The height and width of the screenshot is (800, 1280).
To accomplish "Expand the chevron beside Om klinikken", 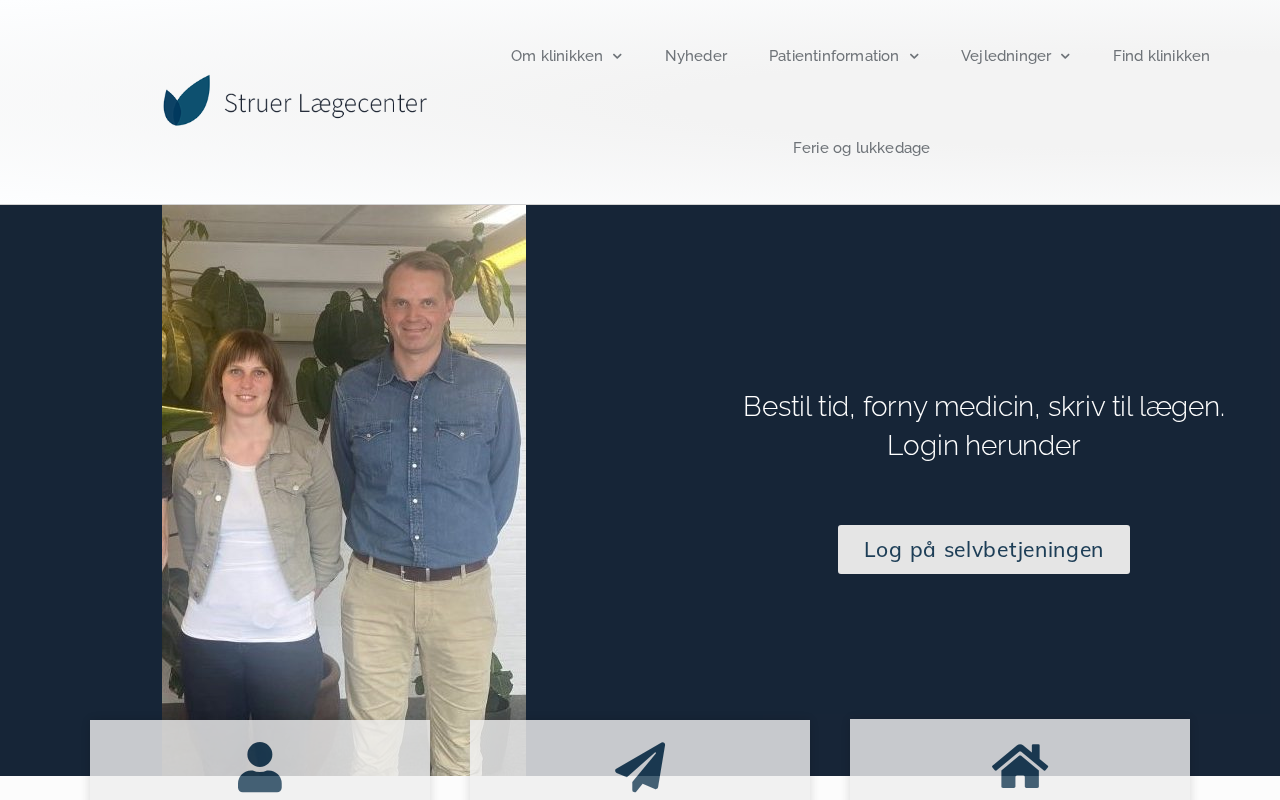I will 617,56.
